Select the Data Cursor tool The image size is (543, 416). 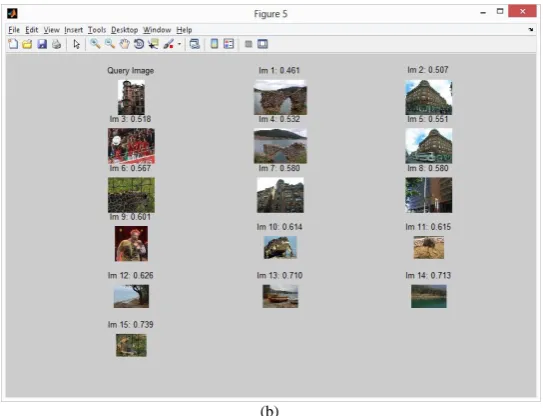pos(153,44)
